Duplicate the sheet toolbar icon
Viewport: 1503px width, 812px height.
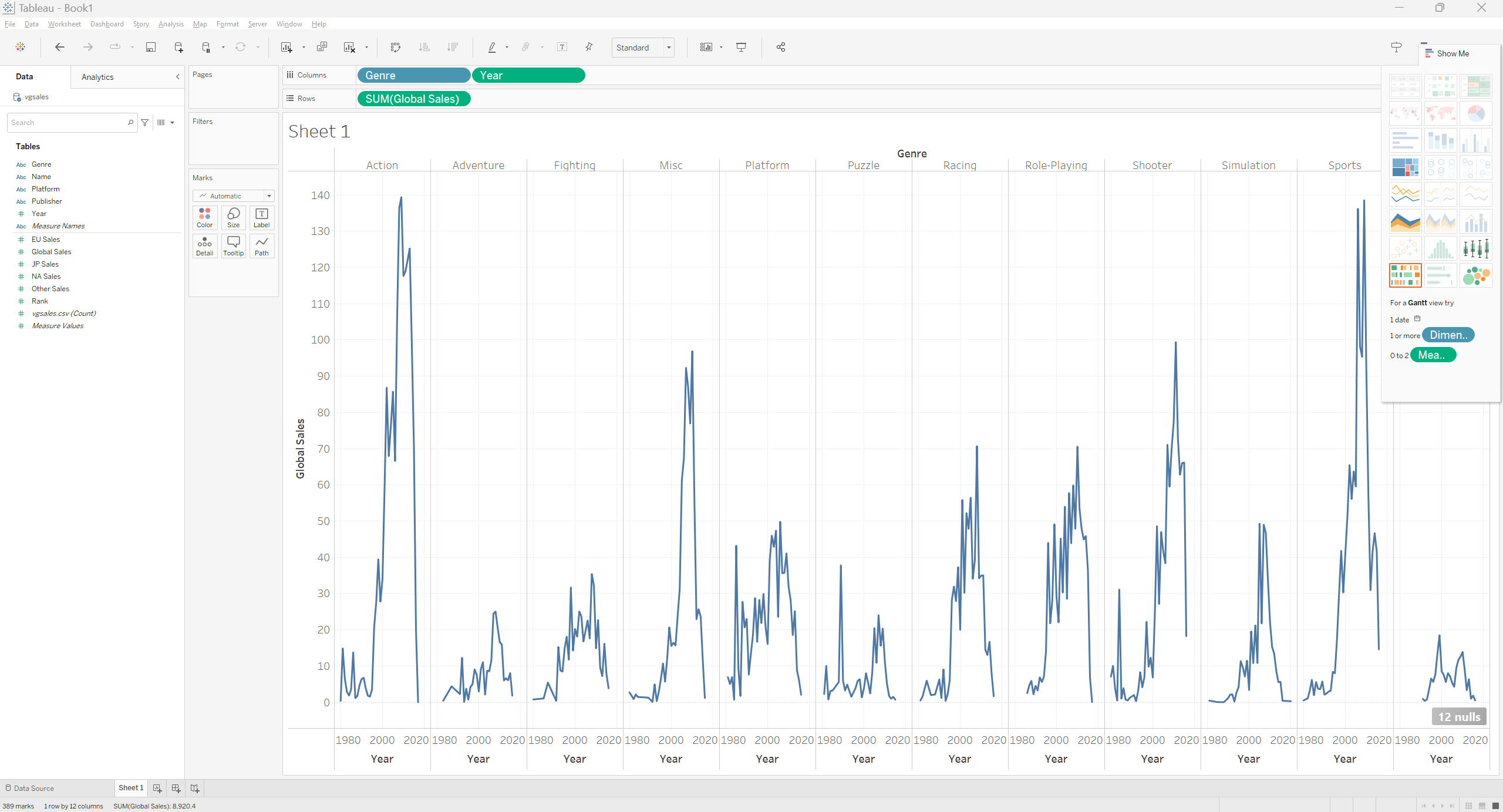pyautogui.click(x=322, y=47)
